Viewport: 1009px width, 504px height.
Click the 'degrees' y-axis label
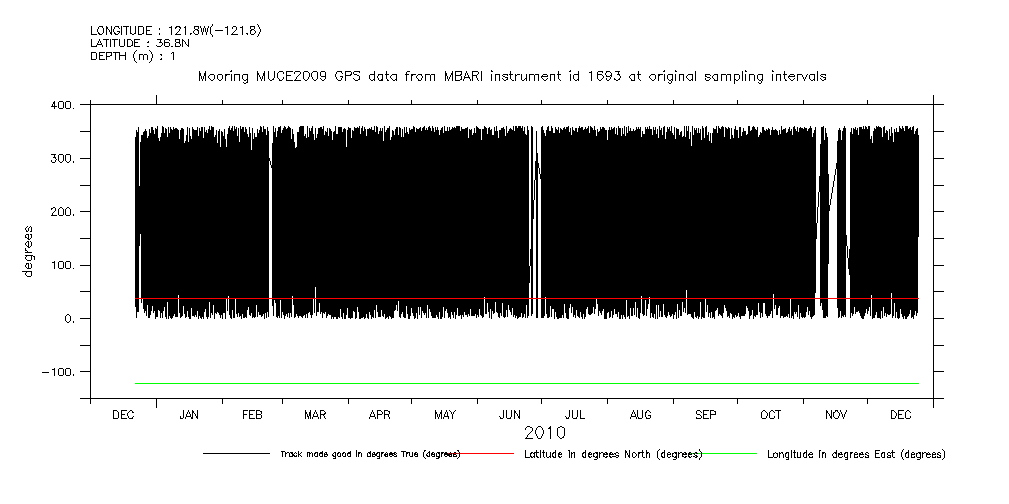(28, 251)
